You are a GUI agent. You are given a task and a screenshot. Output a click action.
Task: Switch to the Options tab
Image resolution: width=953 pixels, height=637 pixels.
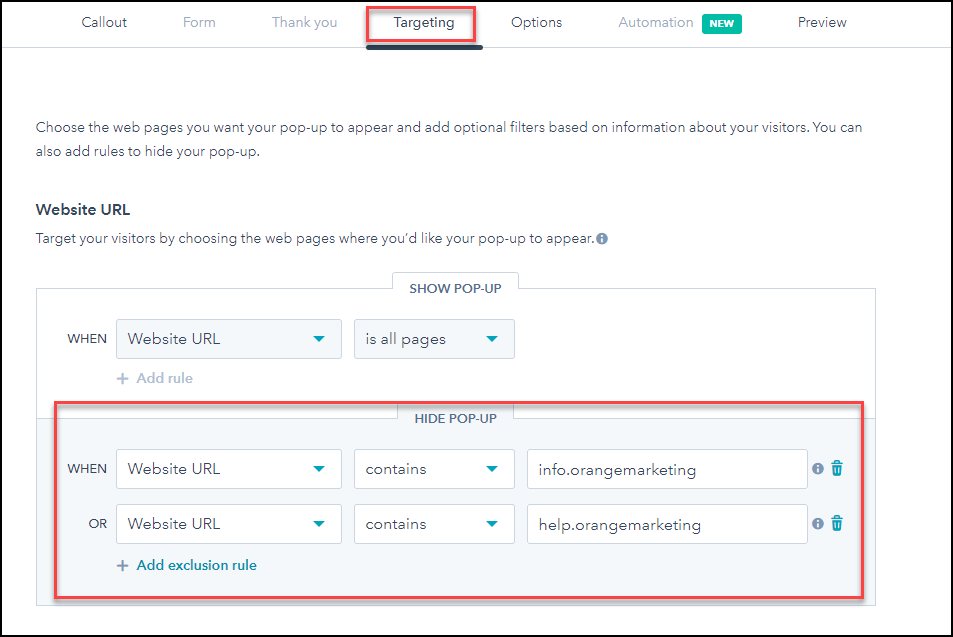click(536, 21)
